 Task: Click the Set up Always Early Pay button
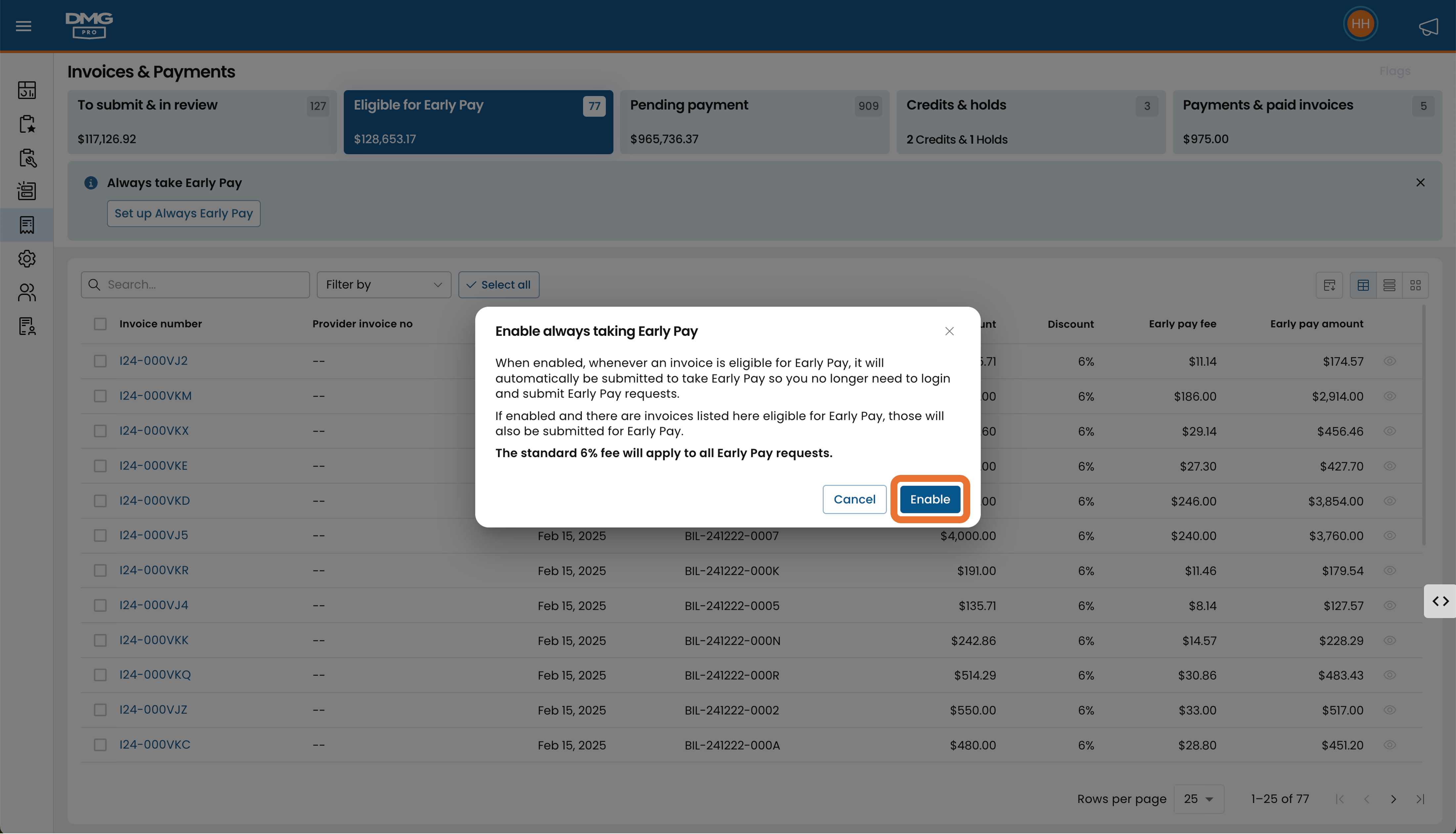[183, 213]
